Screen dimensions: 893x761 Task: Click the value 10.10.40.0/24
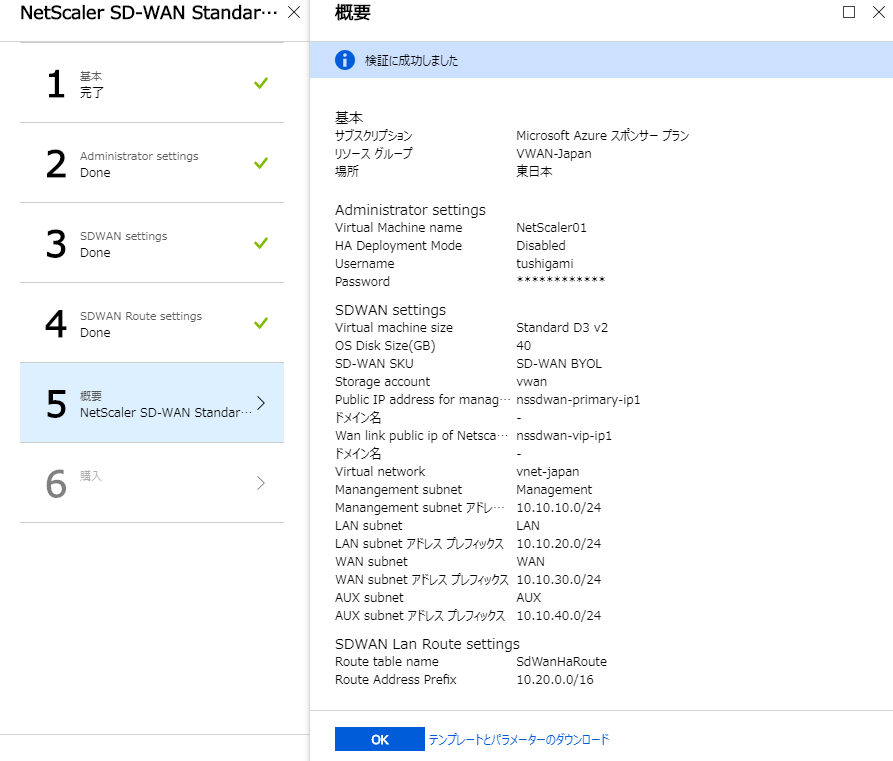(558, 615)
